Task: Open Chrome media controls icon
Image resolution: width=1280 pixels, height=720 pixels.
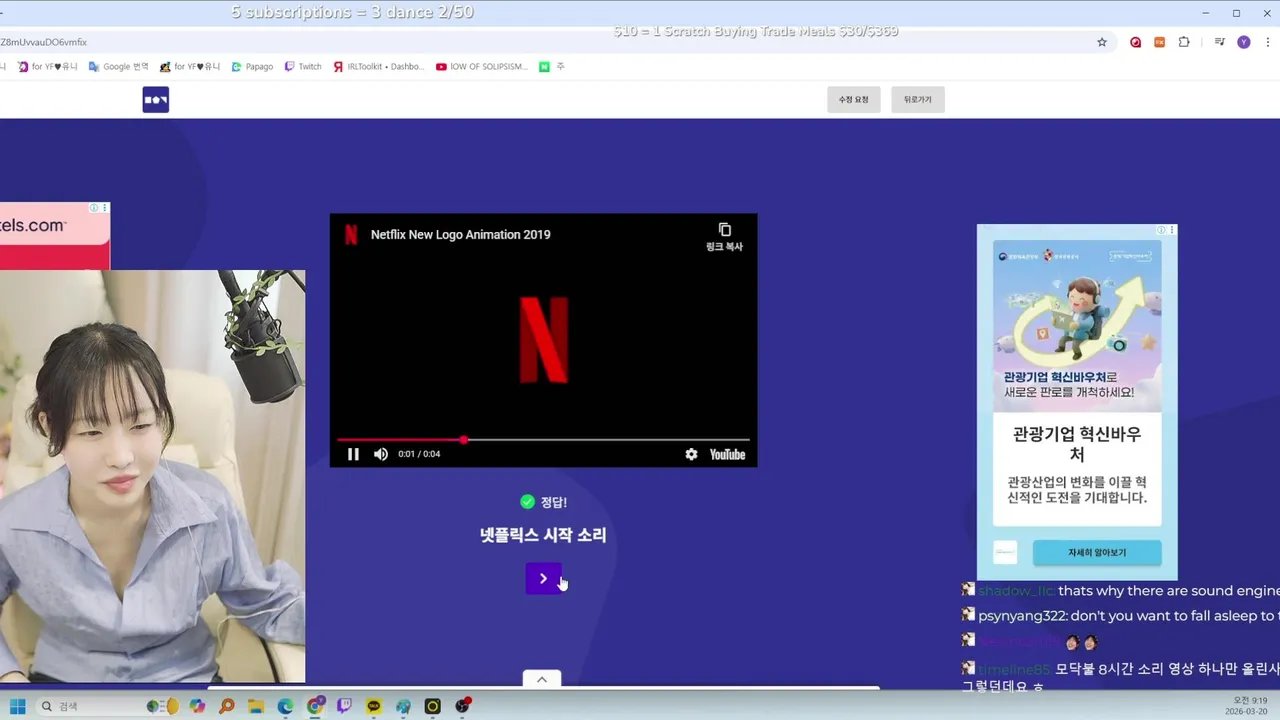Action: 1219,42
